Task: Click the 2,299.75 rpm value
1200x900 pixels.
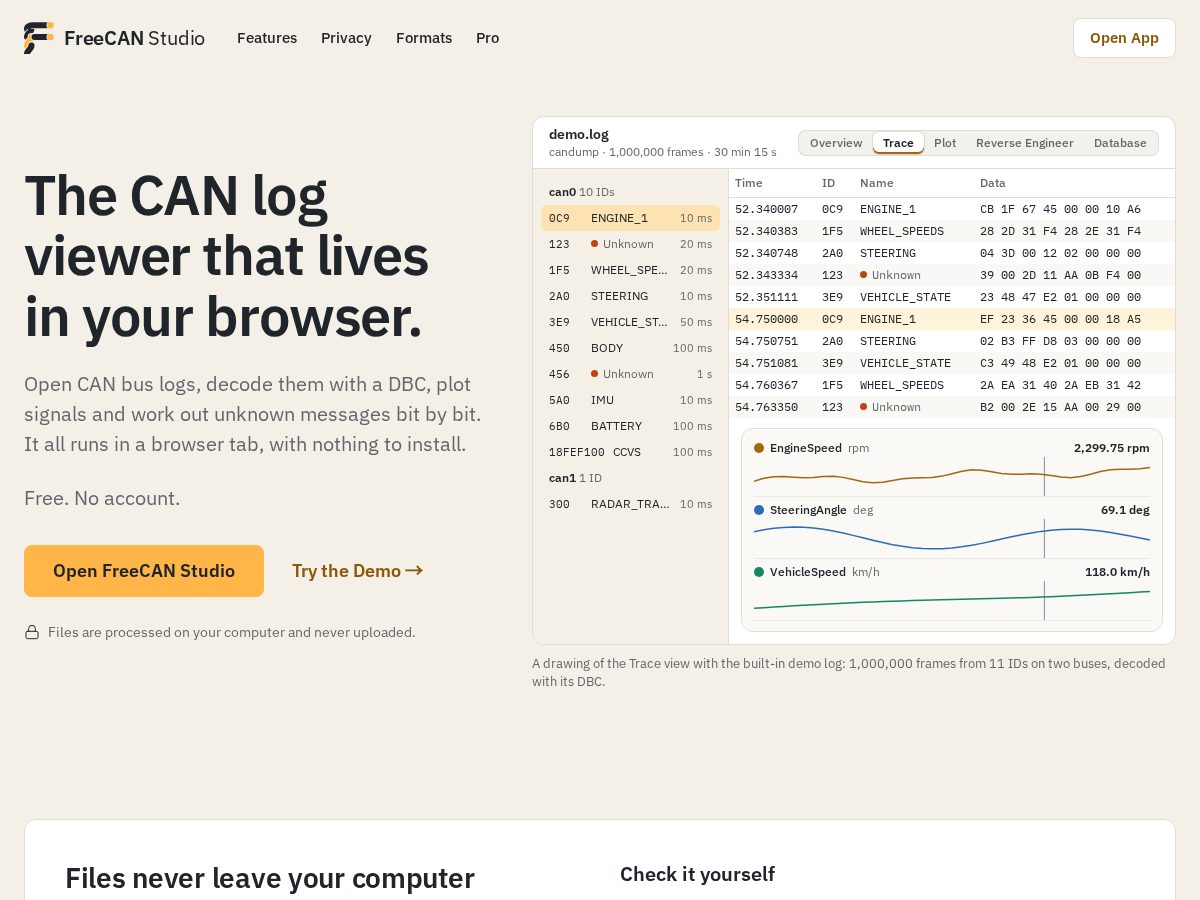Action: 1112,448
